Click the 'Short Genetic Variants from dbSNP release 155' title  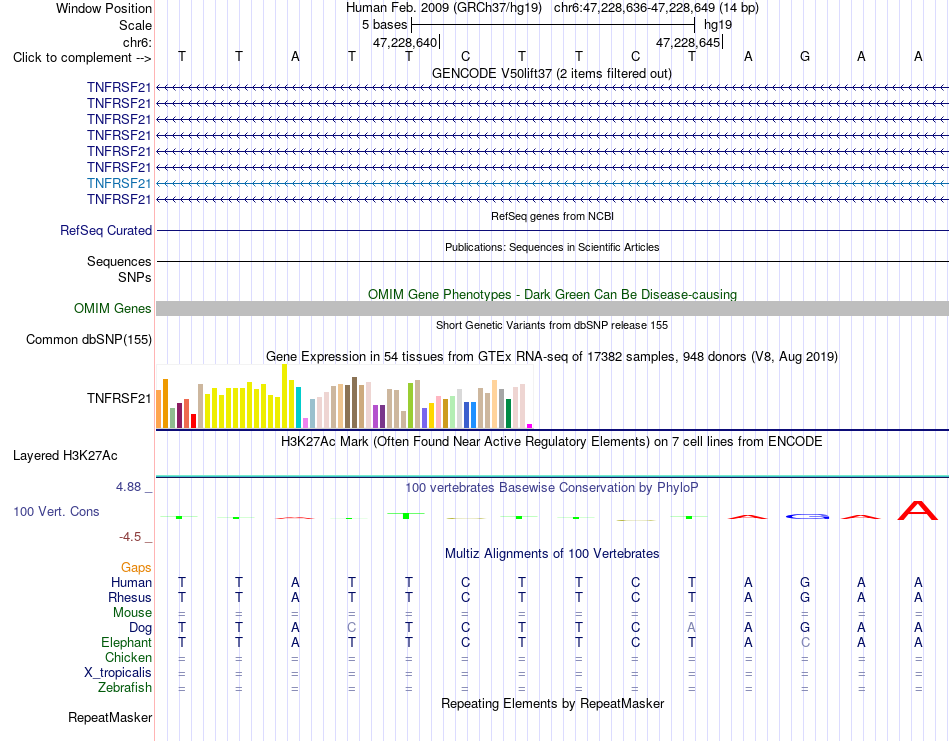point(552,325)
